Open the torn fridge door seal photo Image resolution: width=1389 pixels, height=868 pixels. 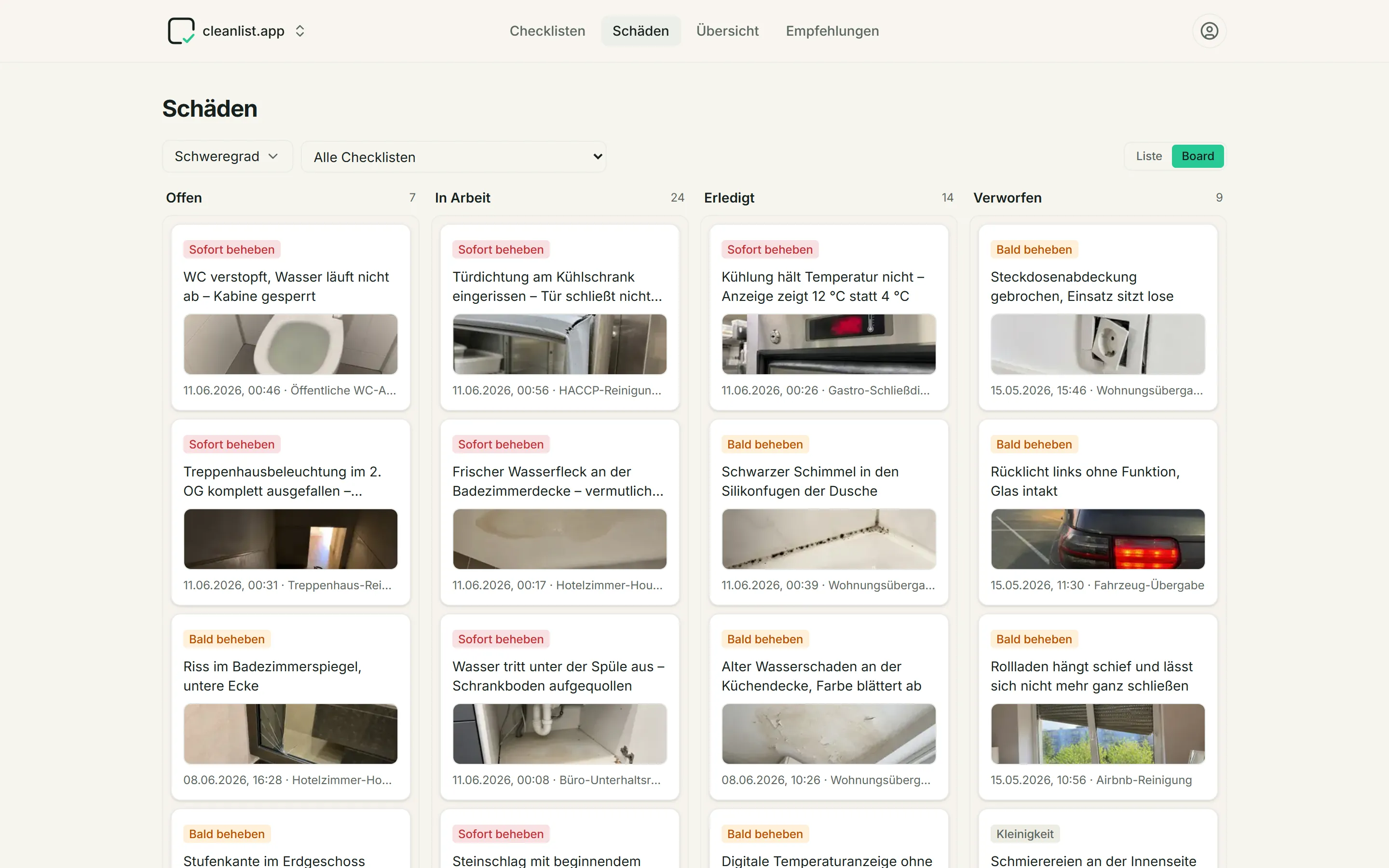559,344
